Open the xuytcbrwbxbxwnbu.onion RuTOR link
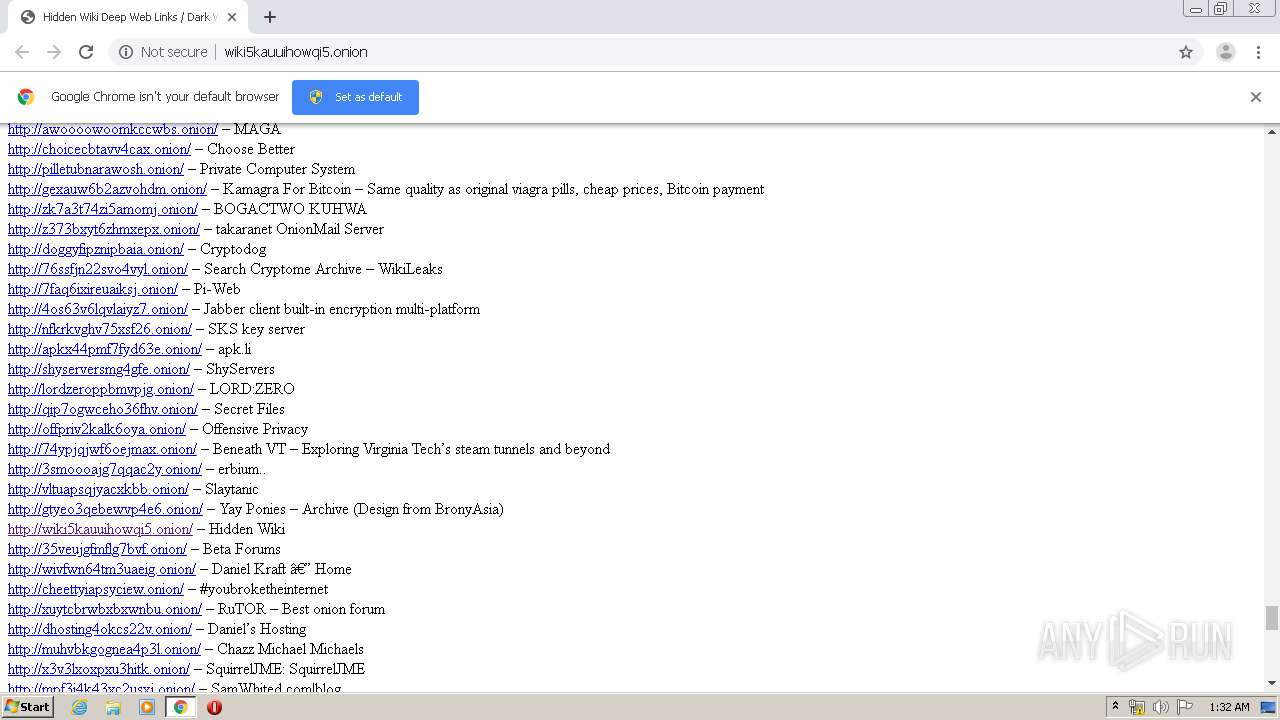The image size is (1280, 720). [105, 609]
